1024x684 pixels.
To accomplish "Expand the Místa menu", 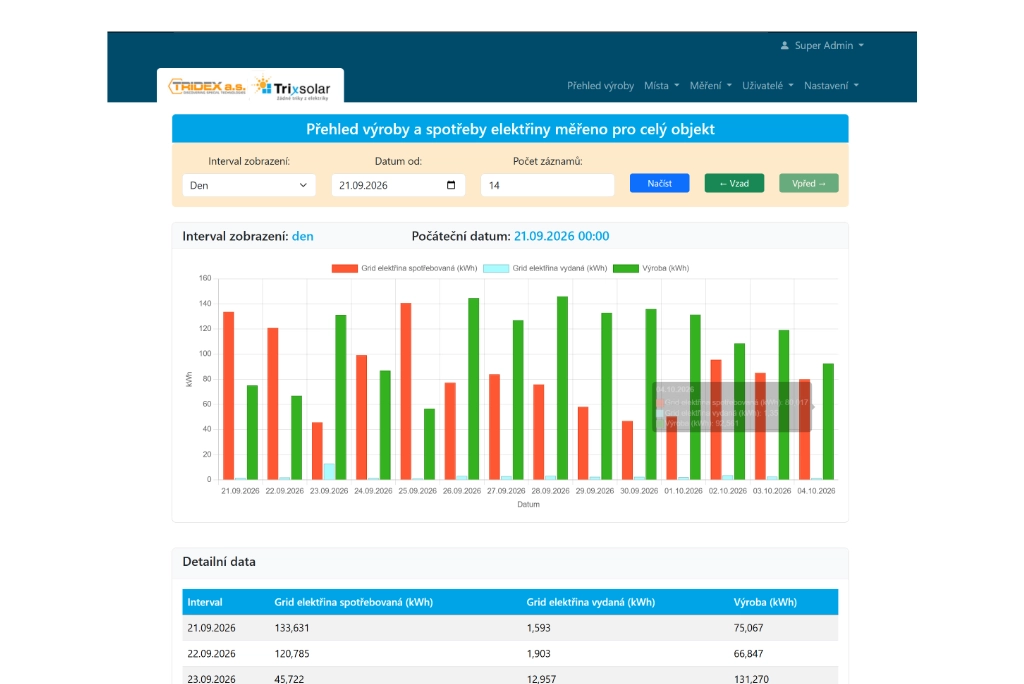I will 662,86.
